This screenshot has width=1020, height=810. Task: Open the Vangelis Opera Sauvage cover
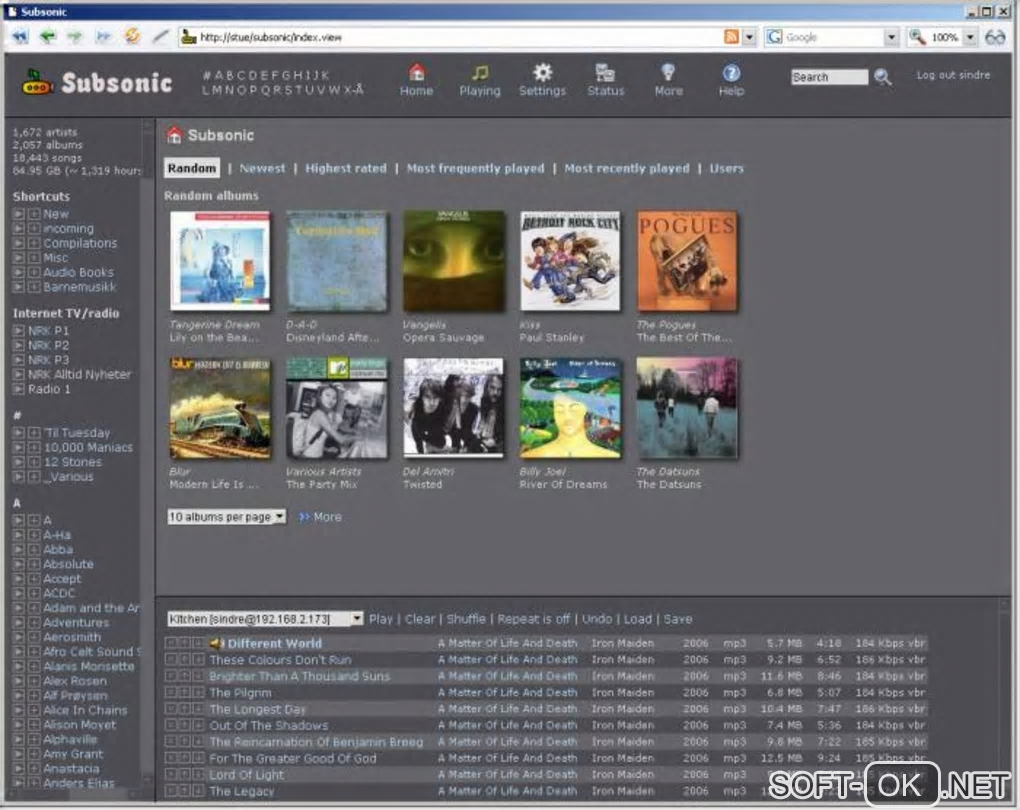coord(453,261)
